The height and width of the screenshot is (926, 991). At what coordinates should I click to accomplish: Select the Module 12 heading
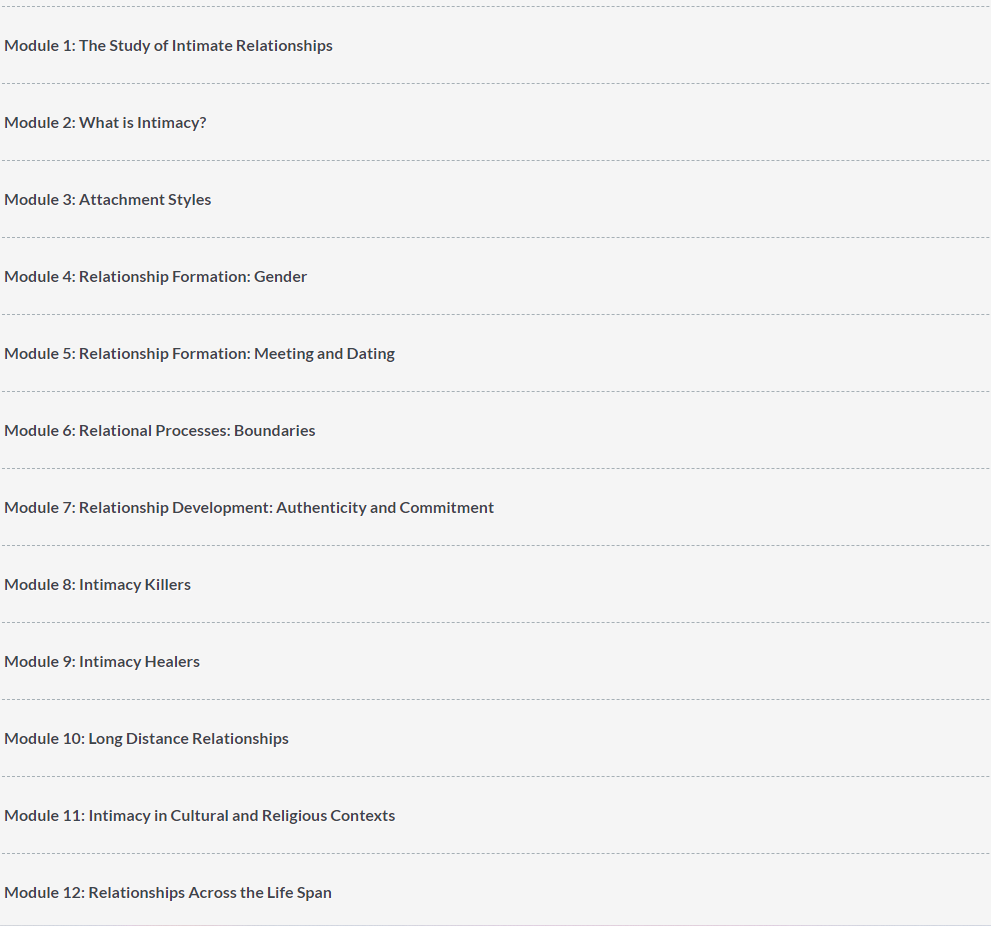coord(167,892)
